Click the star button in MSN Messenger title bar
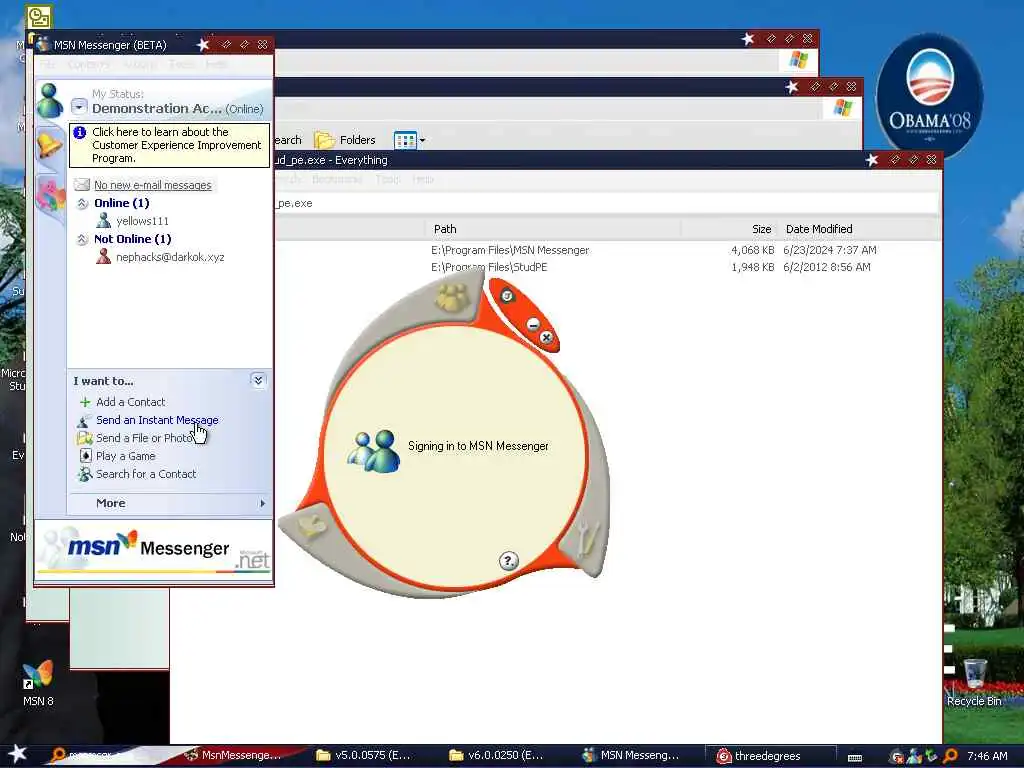 click(203, 44)
